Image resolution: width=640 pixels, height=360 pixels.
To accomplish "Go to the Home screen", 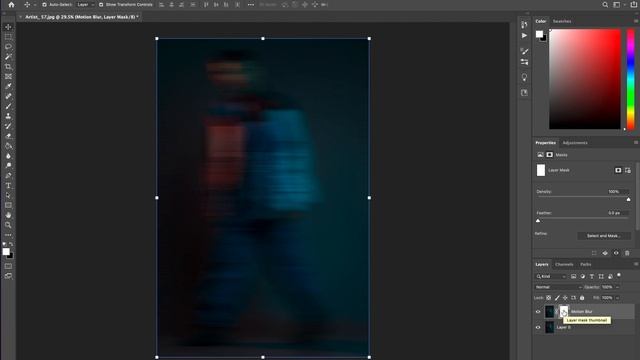I will (x=11, y=5).
